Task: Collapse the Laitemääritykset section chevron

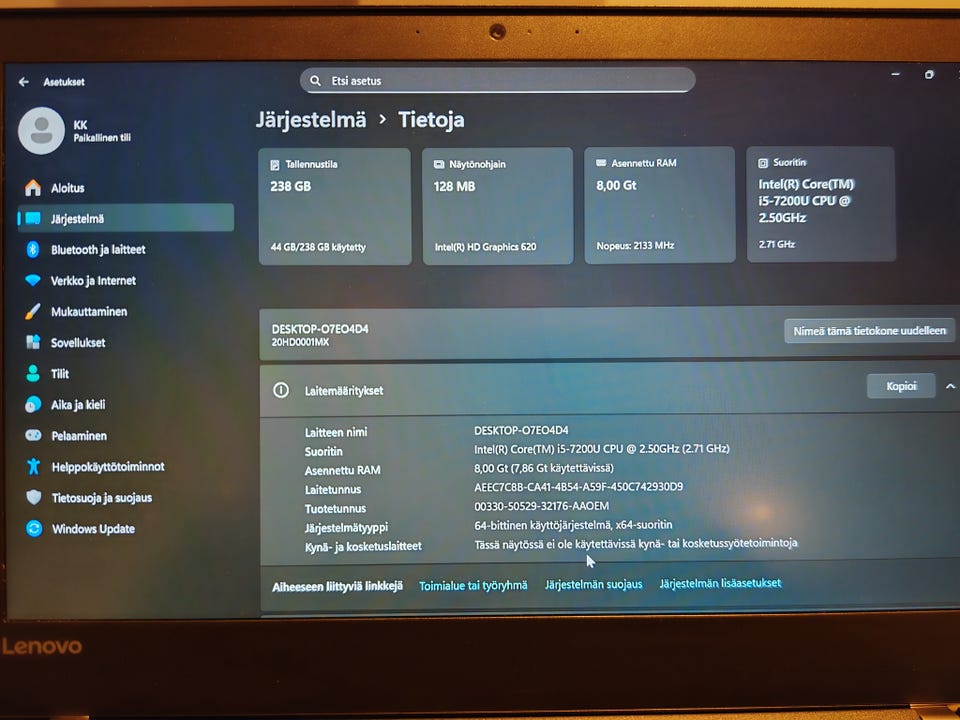Action: click(950, 386)
